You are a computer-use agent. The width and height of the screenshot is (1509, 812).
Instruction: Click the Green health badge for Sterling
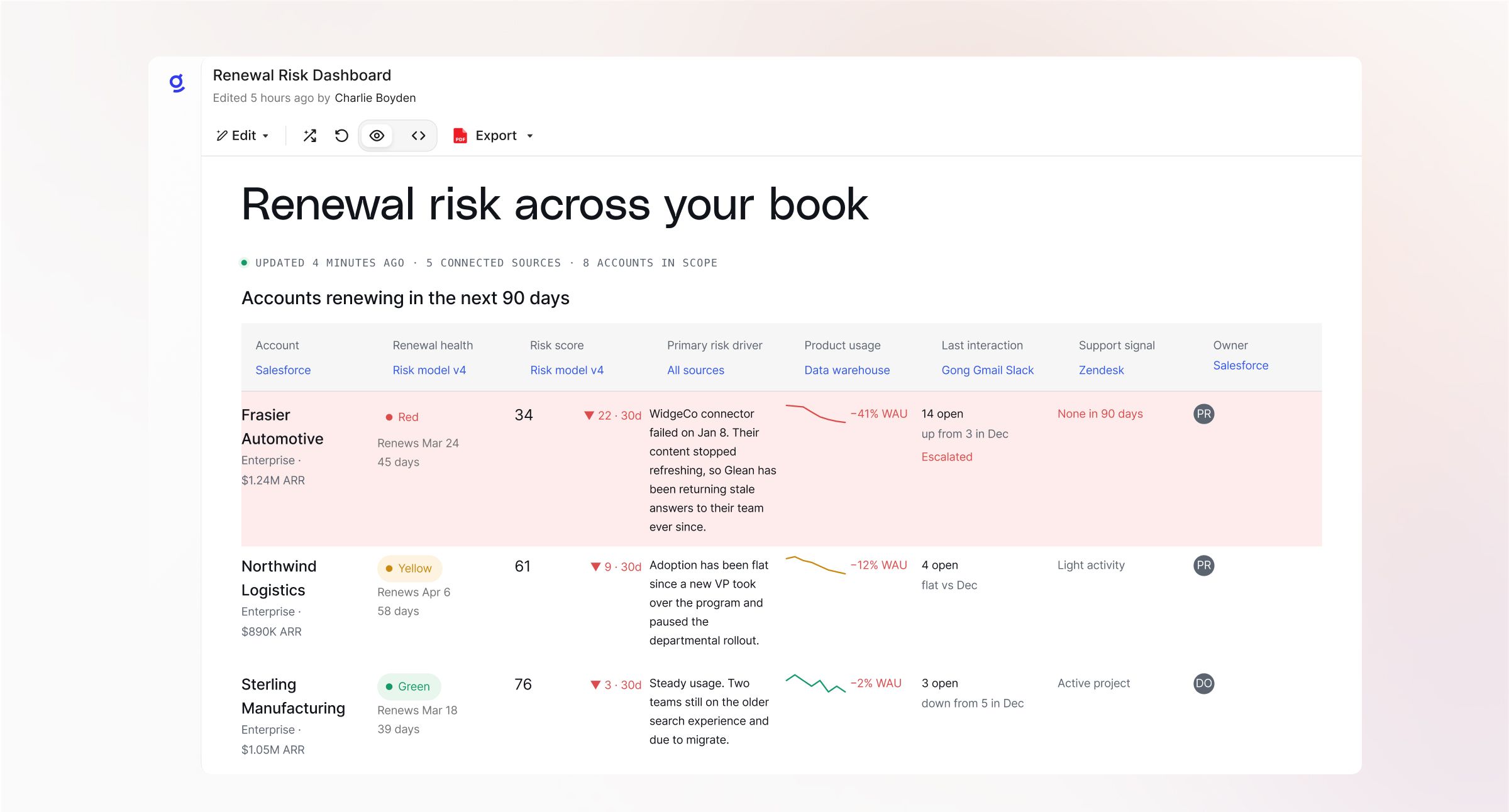409,686
